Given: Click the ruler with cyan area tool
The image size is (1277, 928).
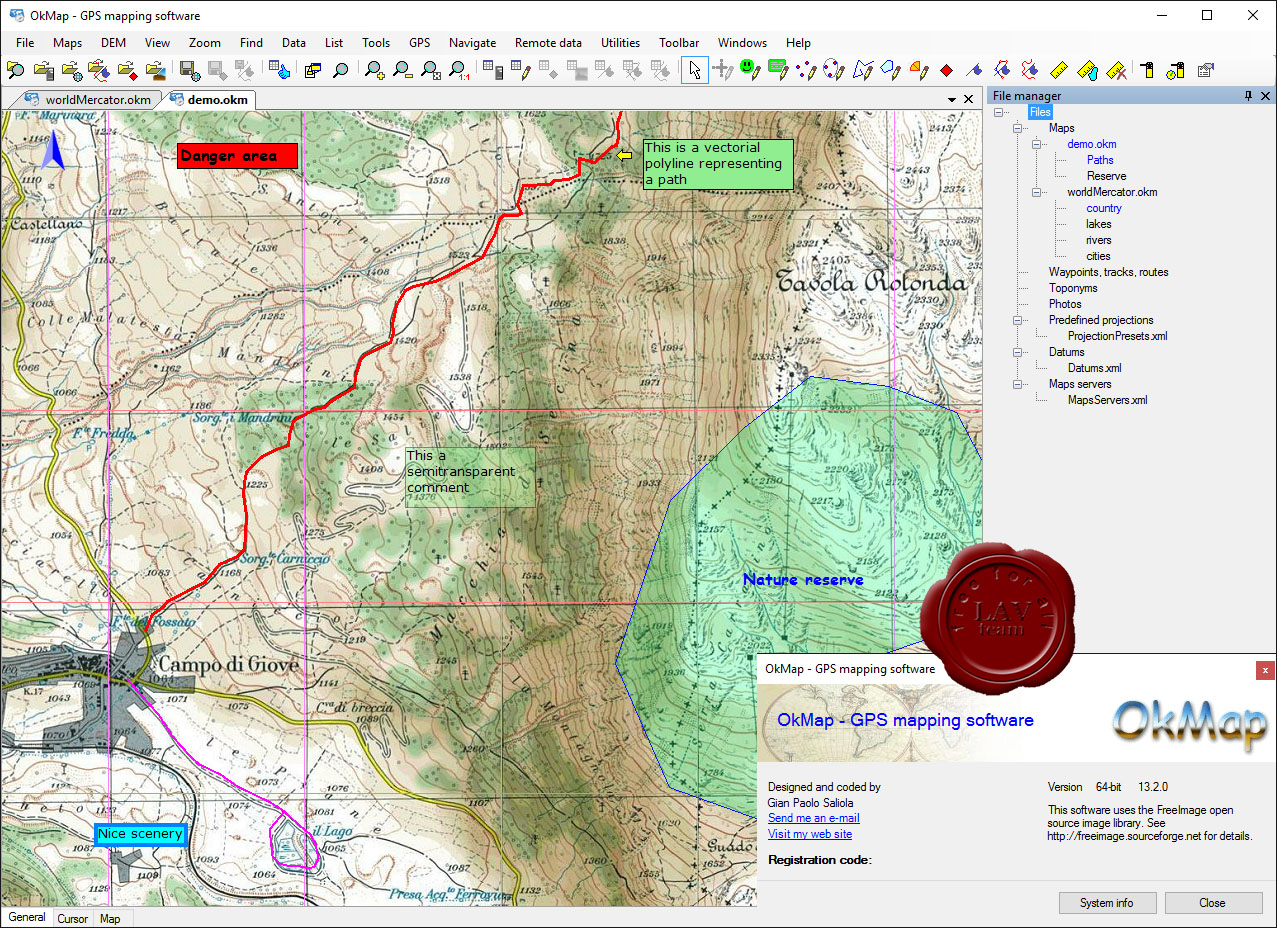Looking at the screenshot, I should click(1089, 70).
